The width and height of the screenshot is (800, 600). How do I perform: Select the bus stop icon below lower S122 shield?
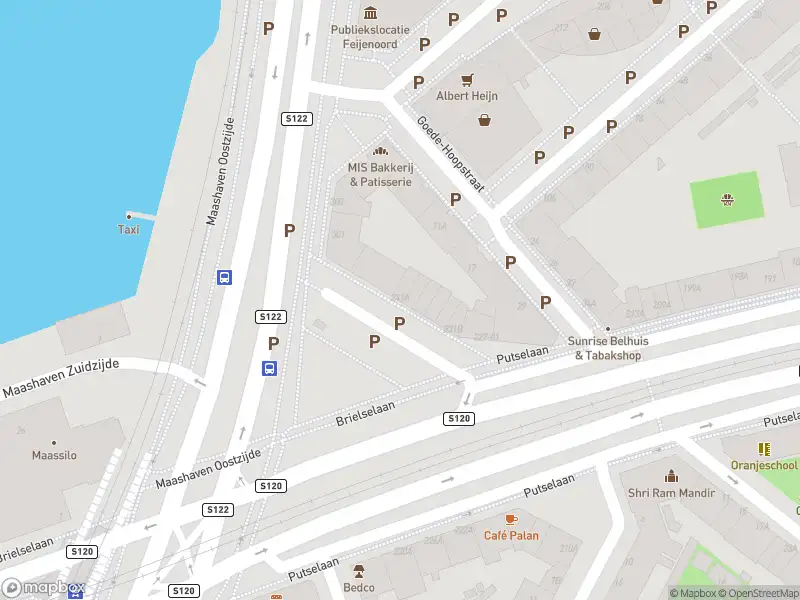(x=269, y=368)
